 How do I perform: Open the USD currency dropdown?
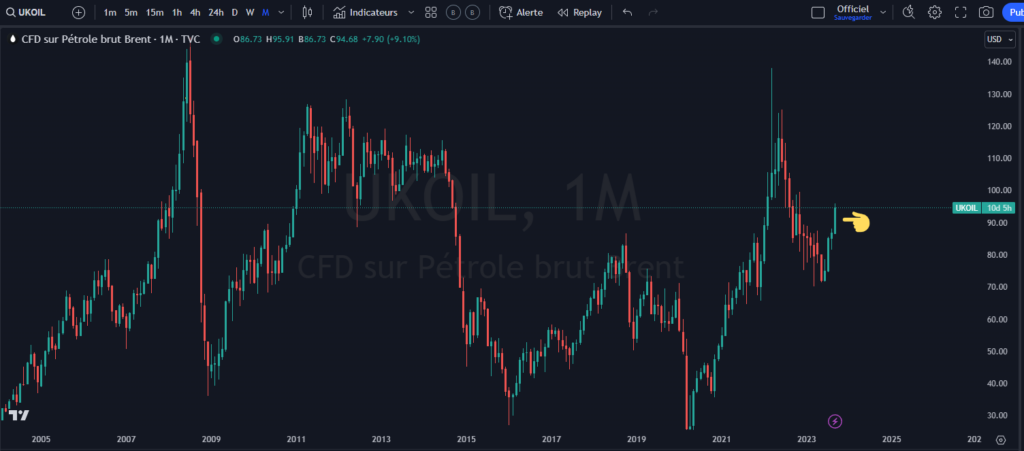pos(998,39)
